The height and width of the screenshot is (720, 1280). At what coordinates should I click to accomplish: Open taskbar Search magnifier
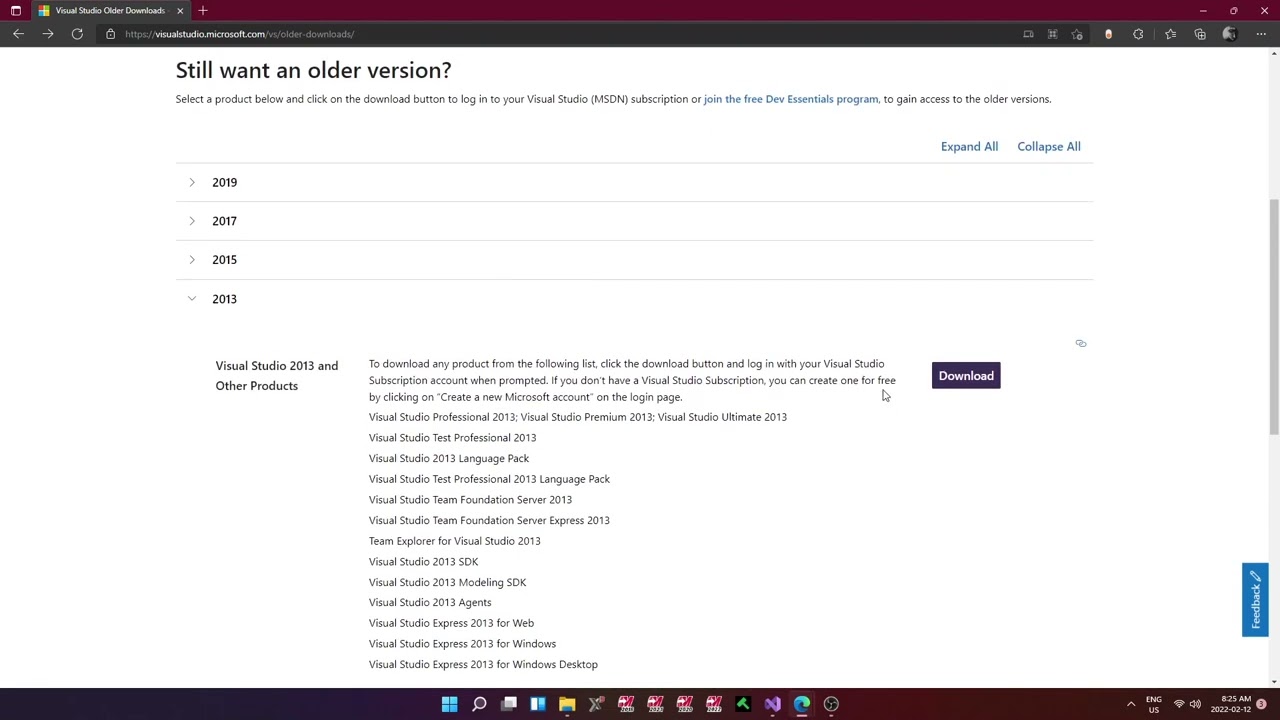point(479,704)
